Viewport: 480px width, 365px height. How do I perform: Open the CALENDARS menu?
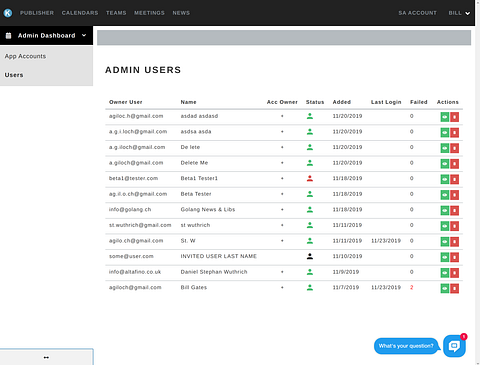[x=80, y=13]
